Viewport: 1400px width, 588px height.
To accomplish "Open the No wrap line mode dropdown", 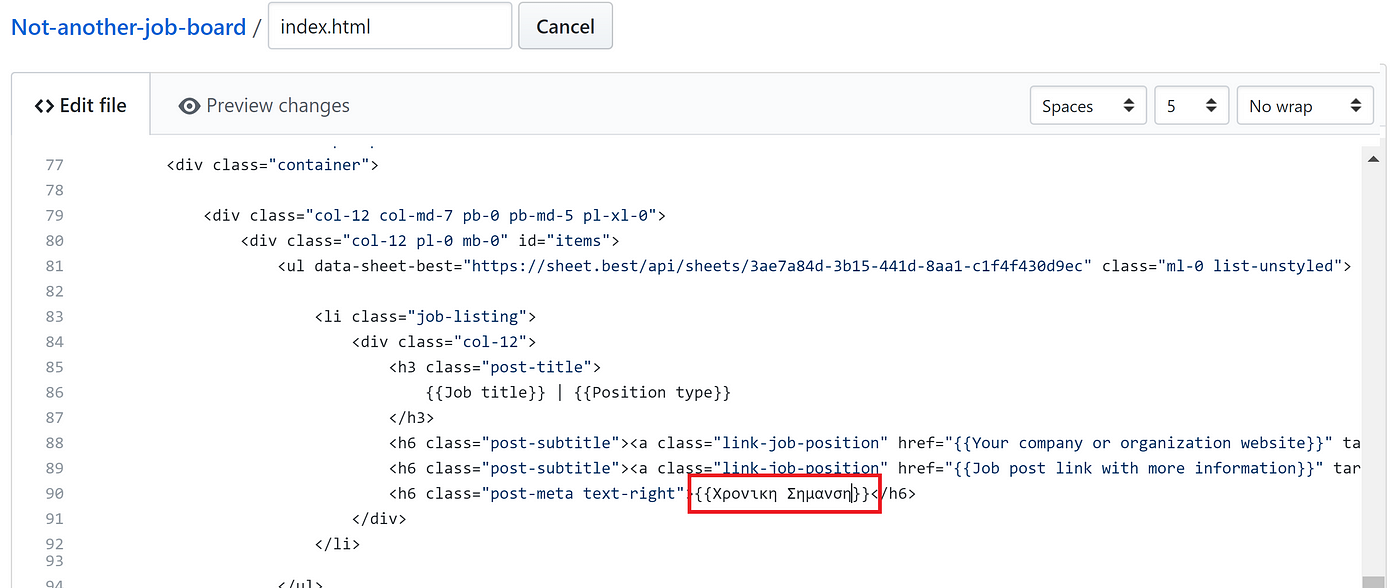I will pyautogui.click(x=1305, y=106).
